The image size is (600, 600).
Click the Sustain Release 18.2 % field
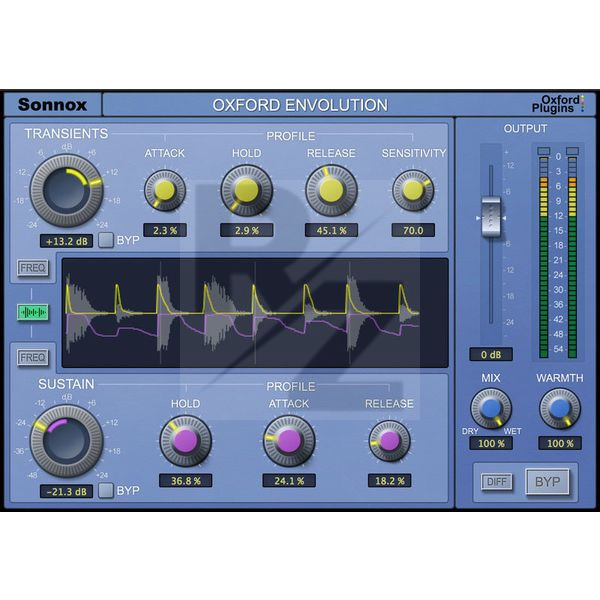(x=390, y=481)
